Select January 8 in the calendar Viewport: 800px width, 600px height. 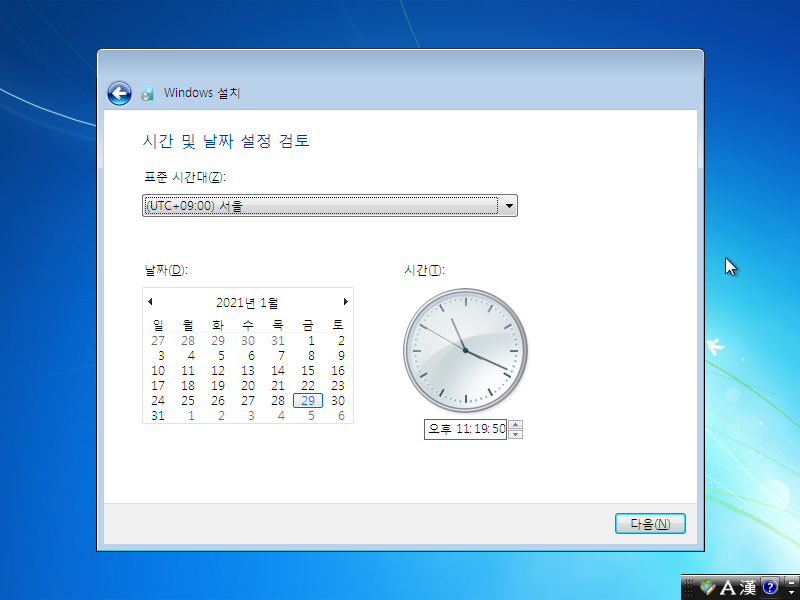311,356
